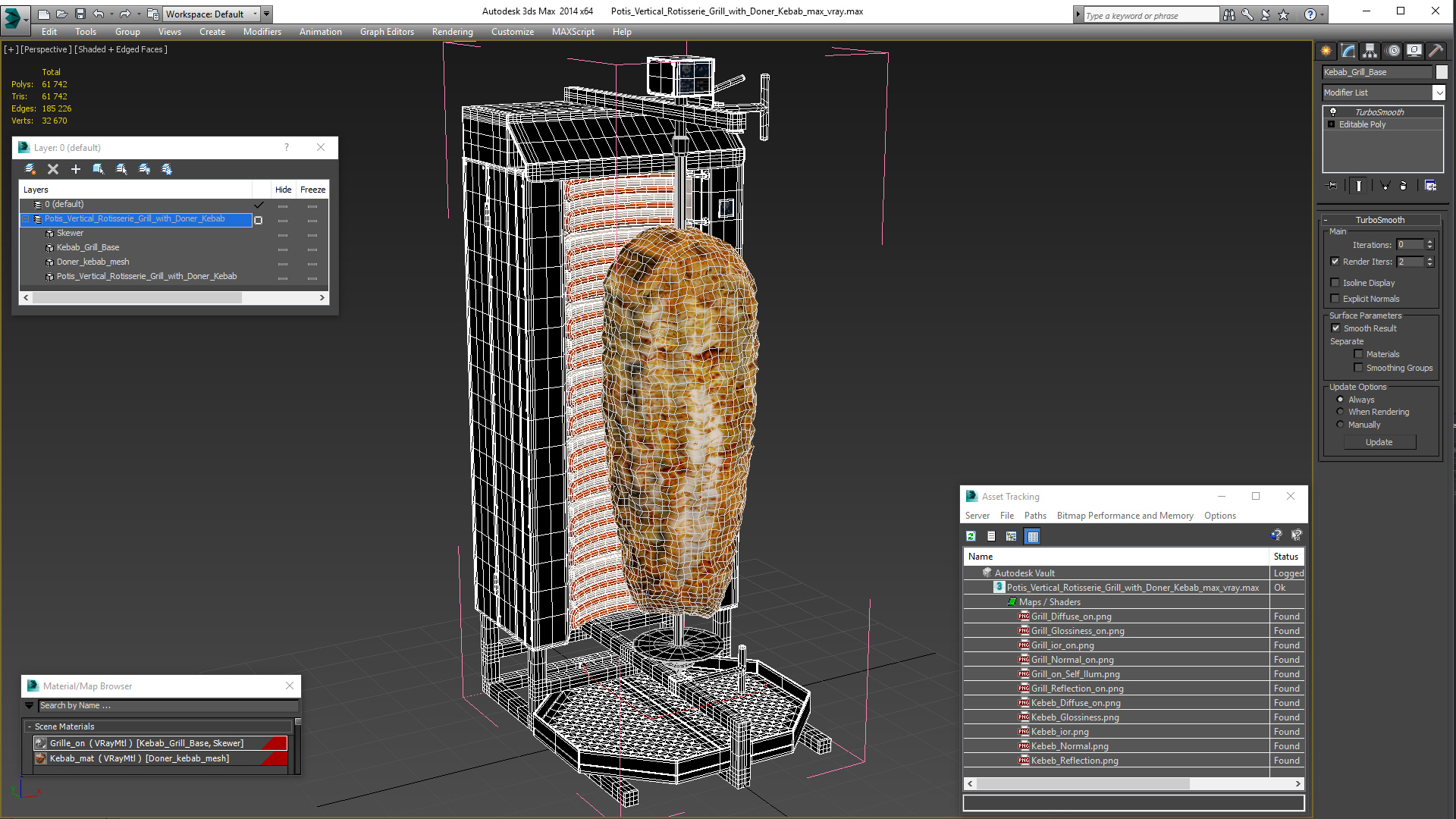The width and height of the screenshot is (1456, 819).
Task: Click Create New Layer icon in Layer dialog
Action: 30,169
